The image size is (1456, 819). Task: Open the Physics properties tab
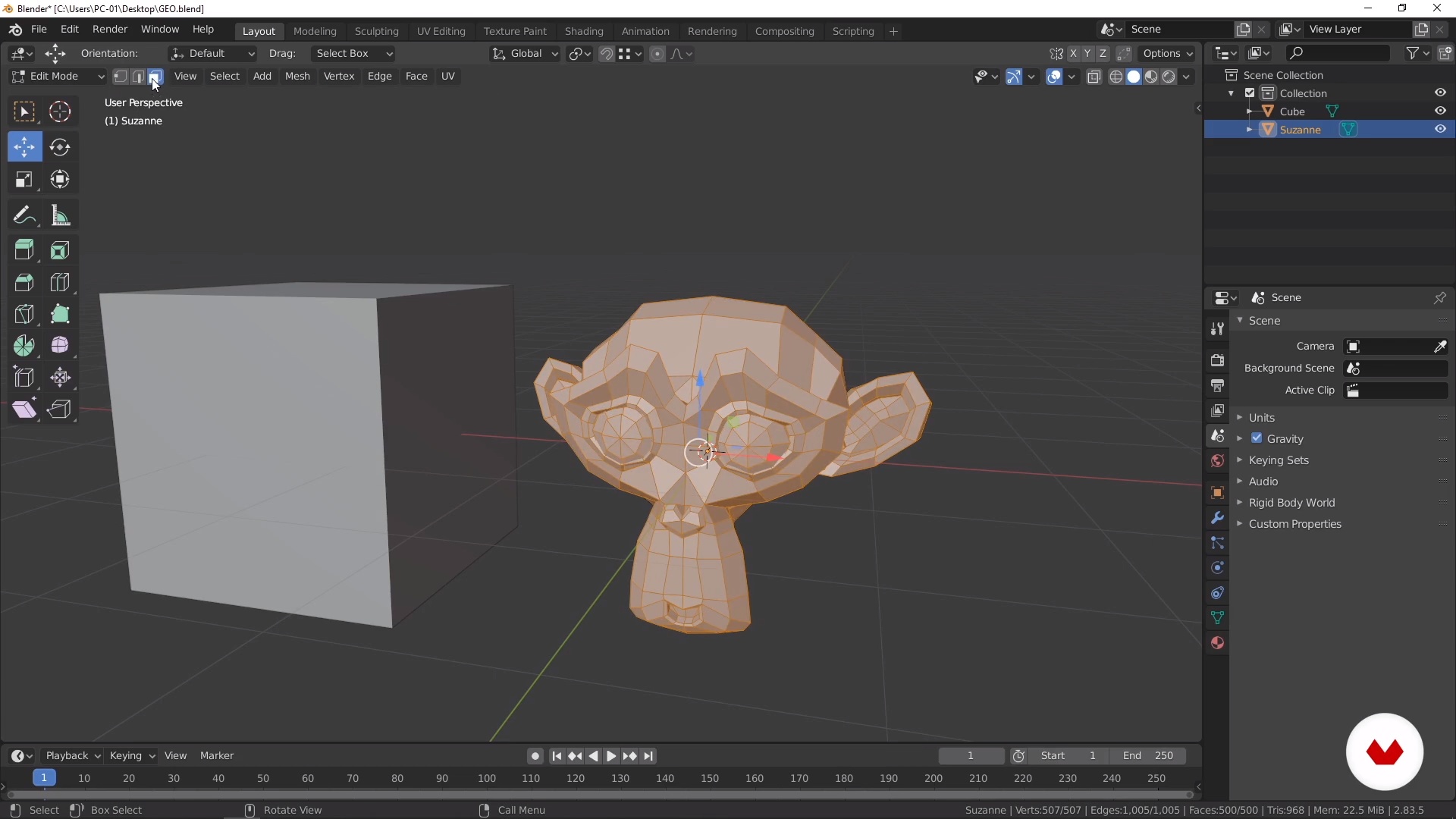pos(1217,568)
